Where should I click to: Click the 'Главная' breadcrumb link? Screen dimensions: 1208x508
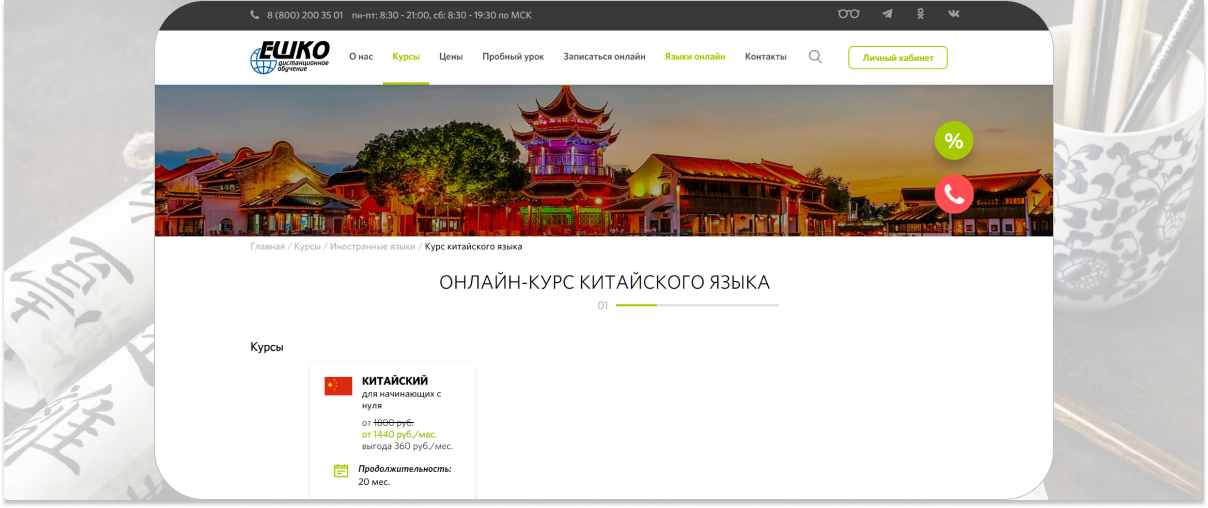(x=267, y=246)
